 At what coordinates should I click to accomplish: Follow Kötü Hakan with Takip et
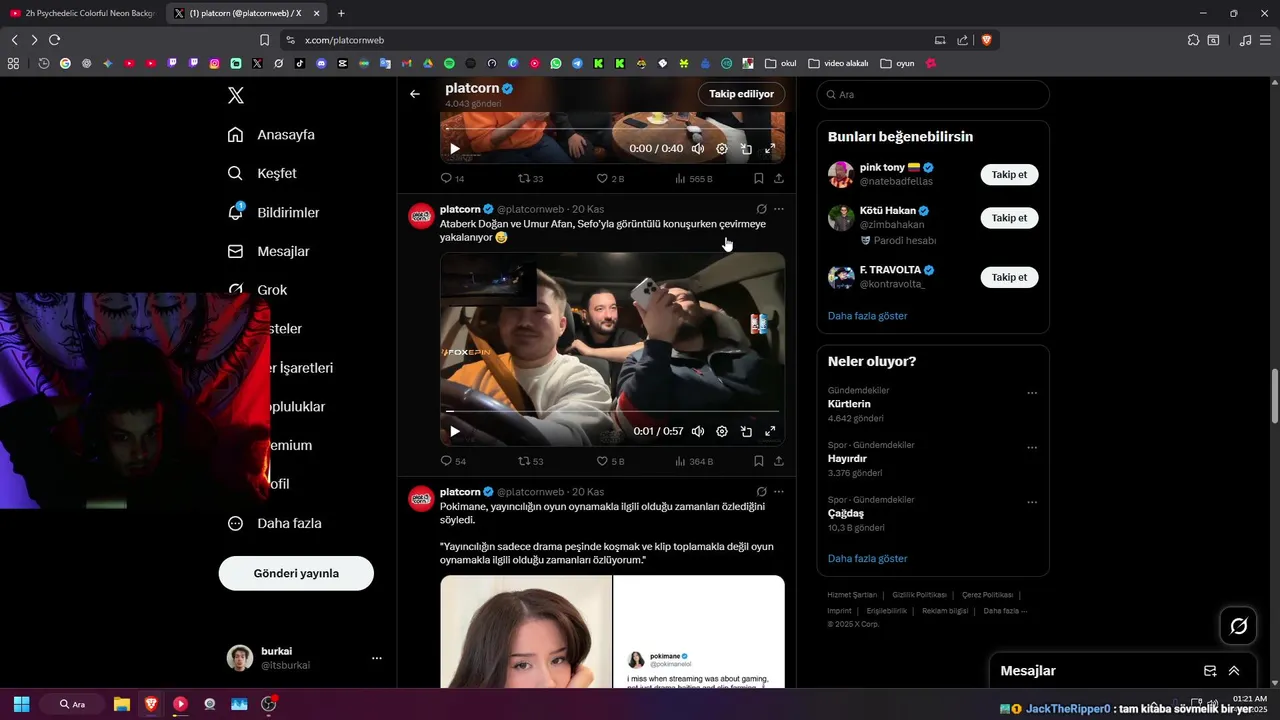(x=1009, y=217)
